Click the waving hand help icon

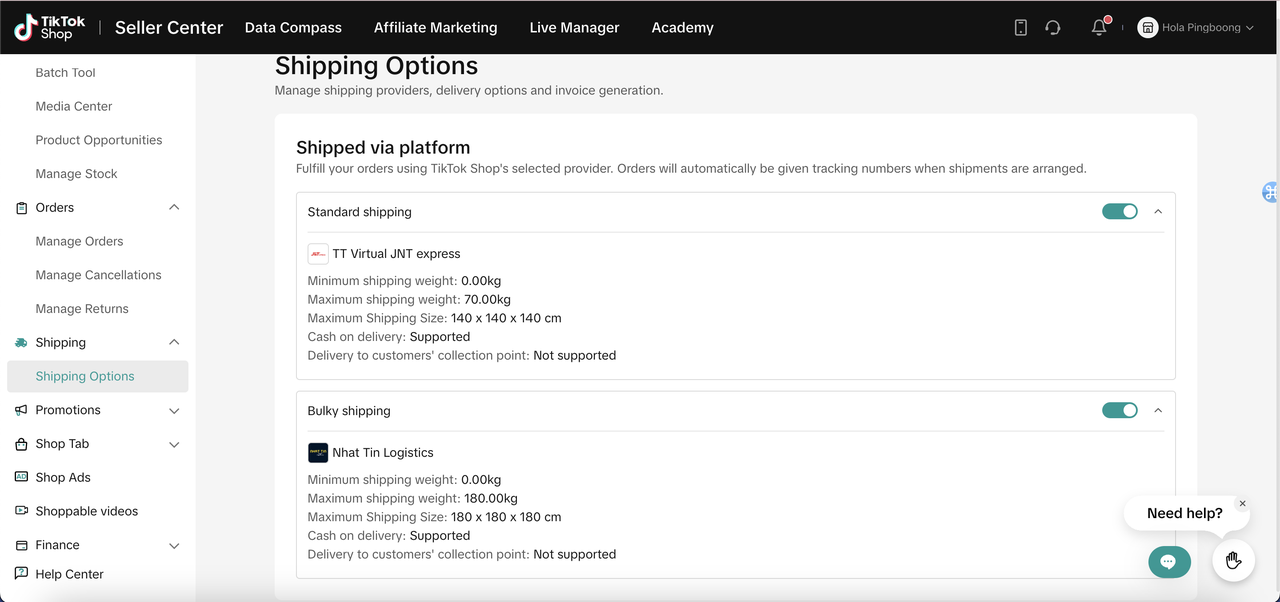point(1233,560)
